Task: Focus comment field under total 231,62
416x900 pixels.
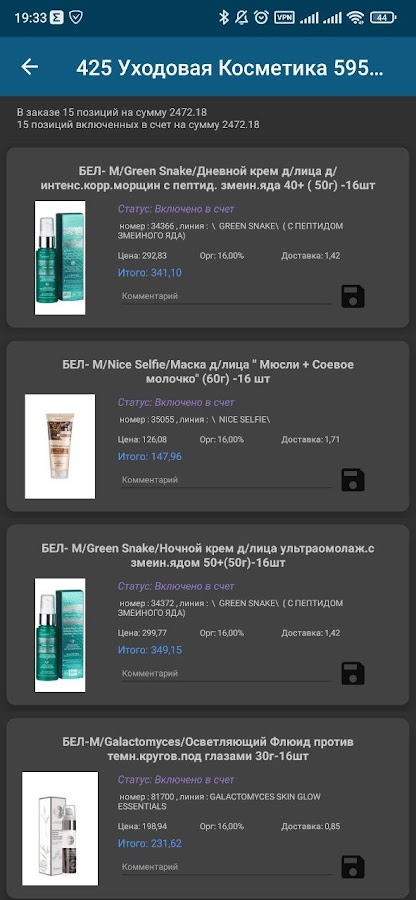Action: pyautogui.click(x=227, y=867)
